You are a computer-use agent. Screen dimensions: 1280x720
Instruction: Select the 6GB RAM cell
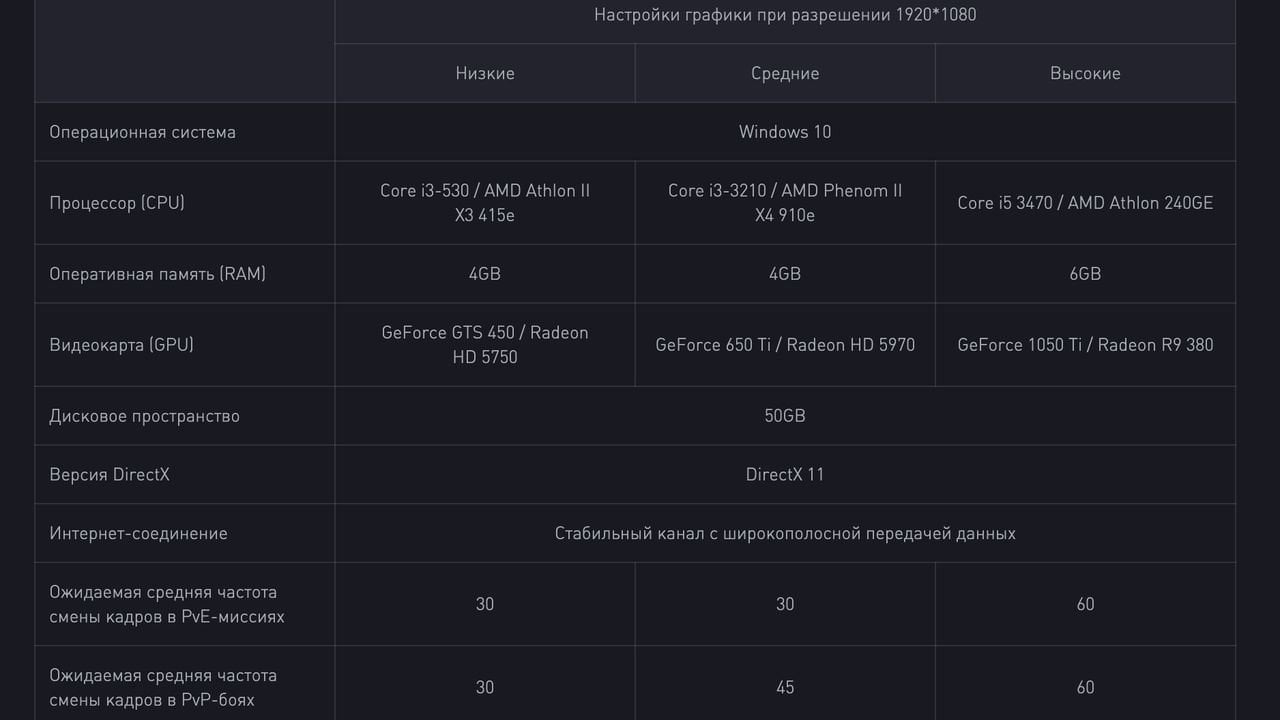coord(1085,274)
